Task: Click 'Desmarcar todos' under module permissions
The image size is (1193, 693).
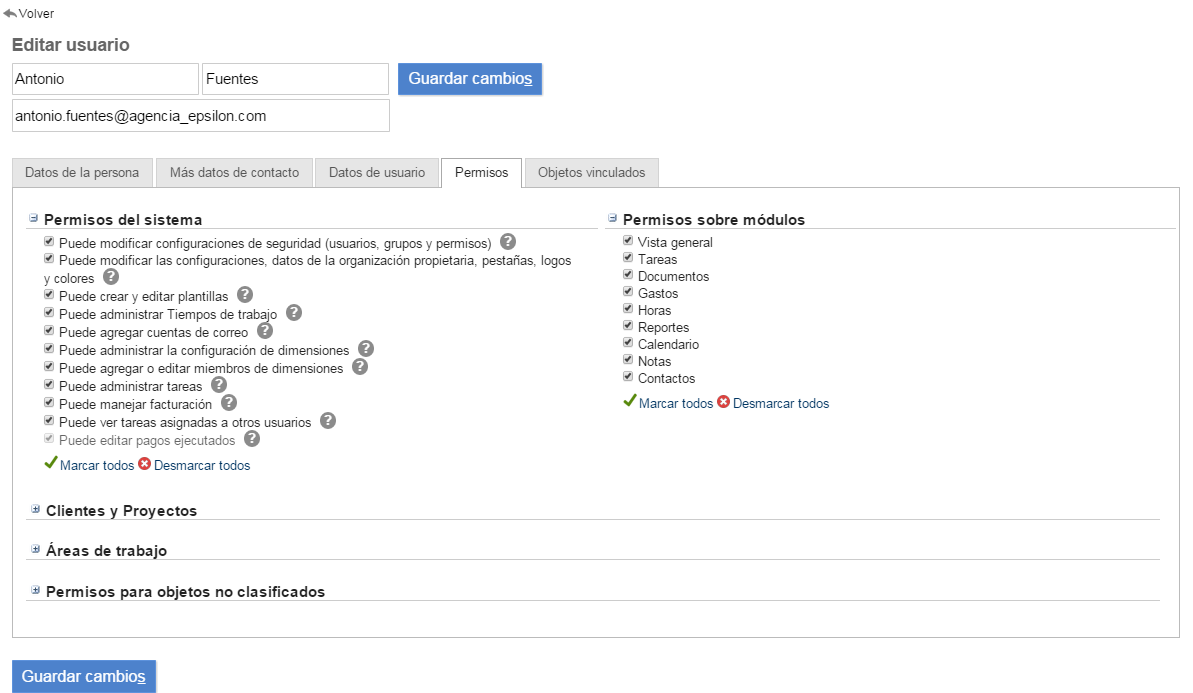Action: click(780, 404)
